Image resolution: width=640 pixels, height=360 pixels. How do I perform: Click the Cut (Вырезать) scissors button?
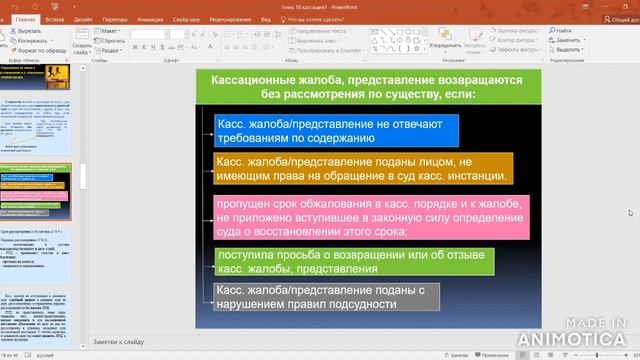(26, 31)
